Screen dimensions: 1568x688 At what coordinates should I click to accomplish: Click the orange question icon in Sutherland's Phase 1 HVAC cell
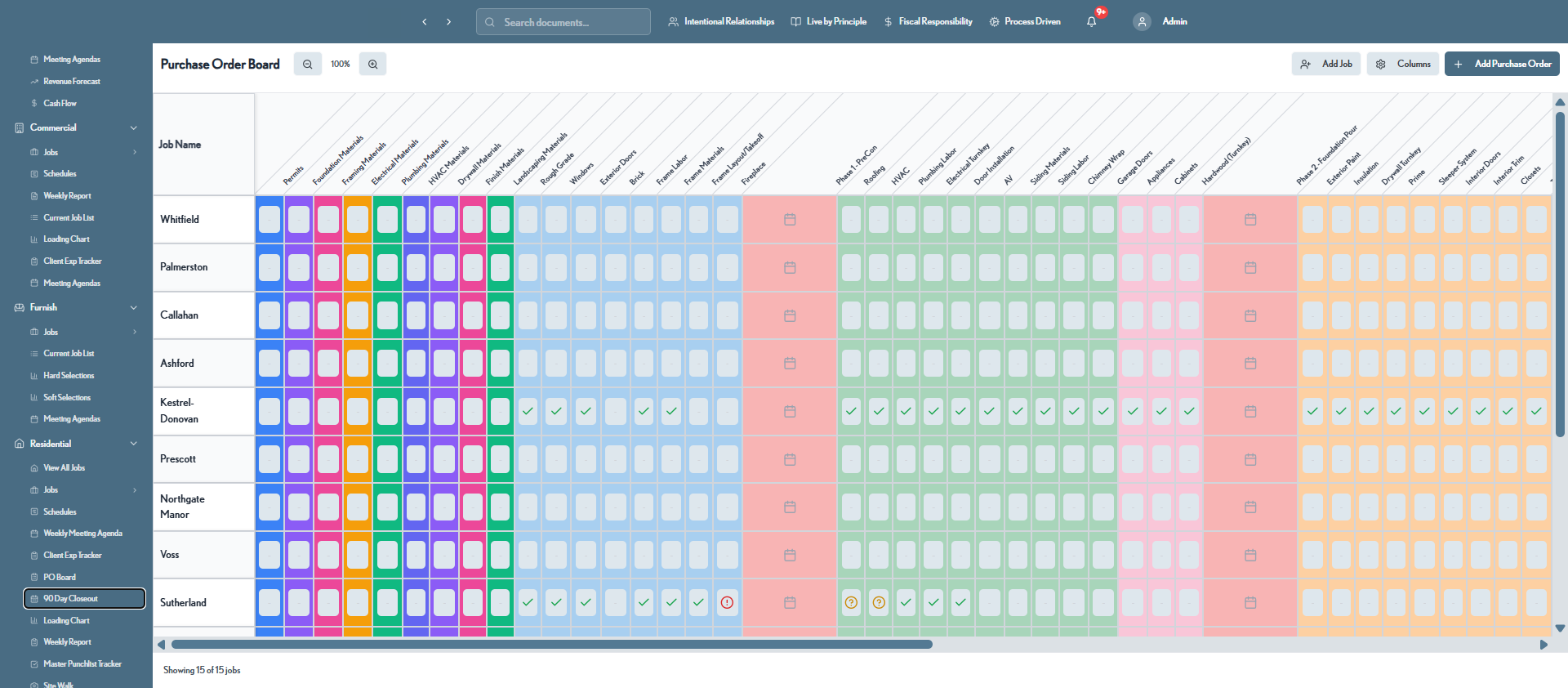[879, 602]
